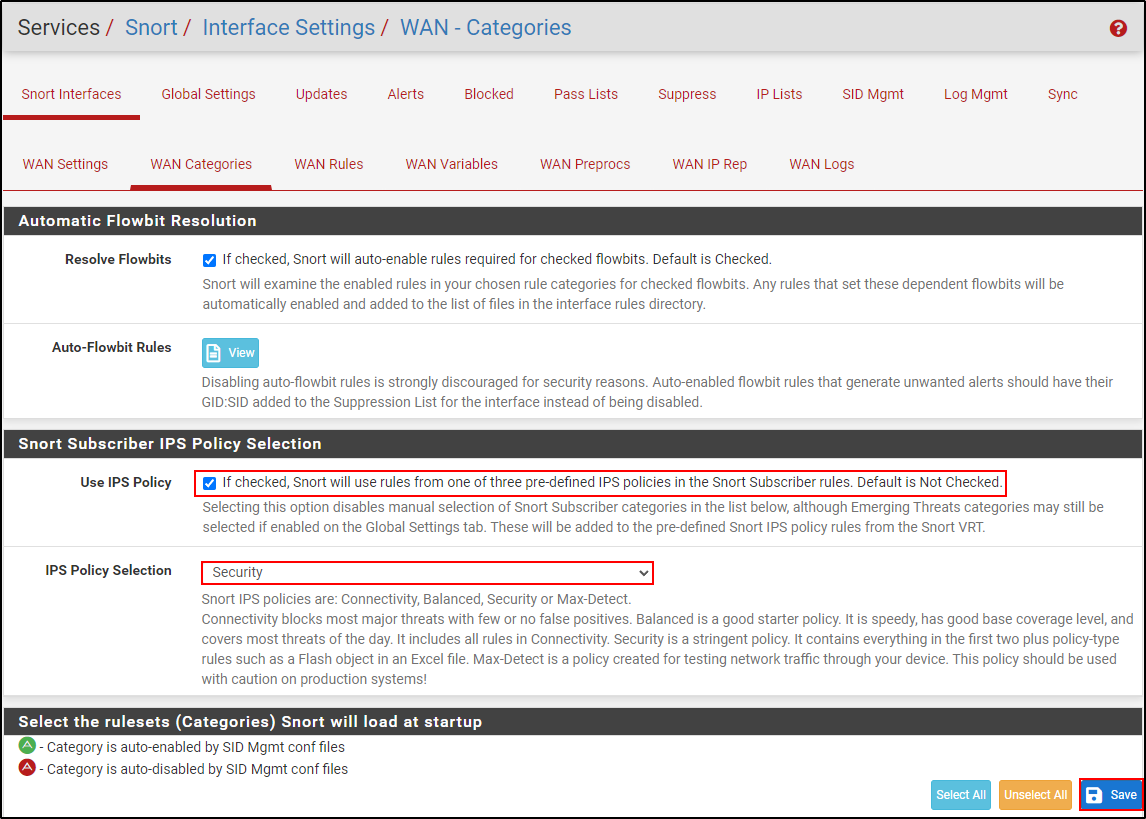Click the red auto-disabled category legend icon
Image resolution: width=1146 pixels, height=819 pixels.
(x=27, y=768)
